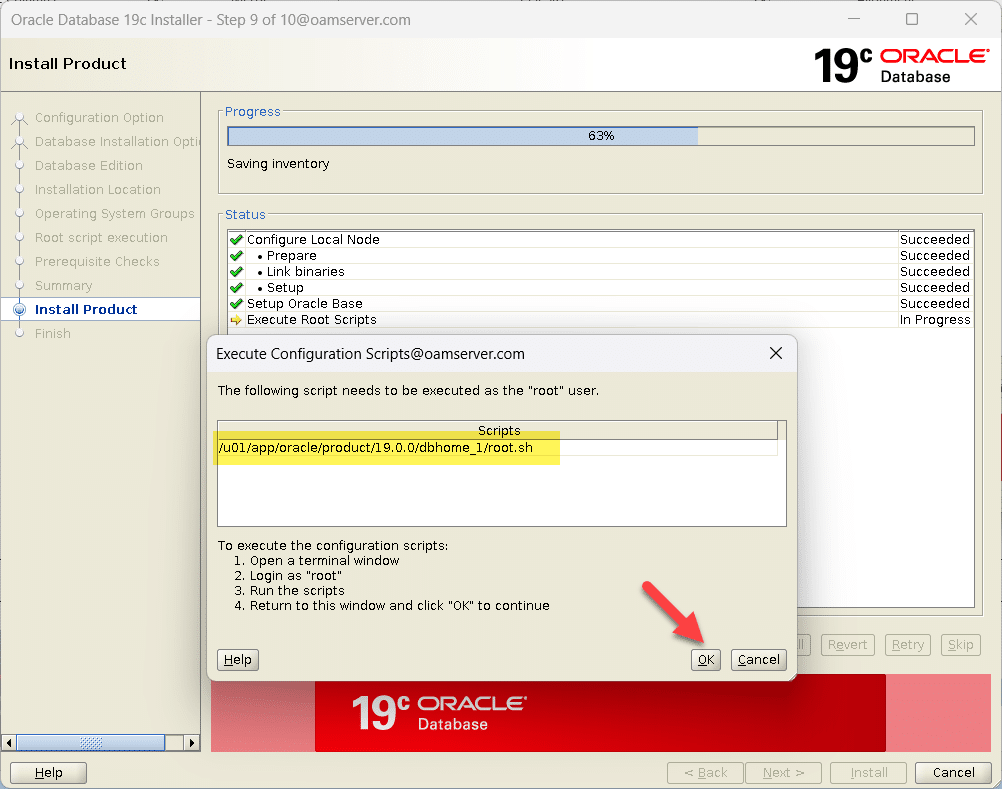Open Help in the scripts dialog

[x=238, y=659]
